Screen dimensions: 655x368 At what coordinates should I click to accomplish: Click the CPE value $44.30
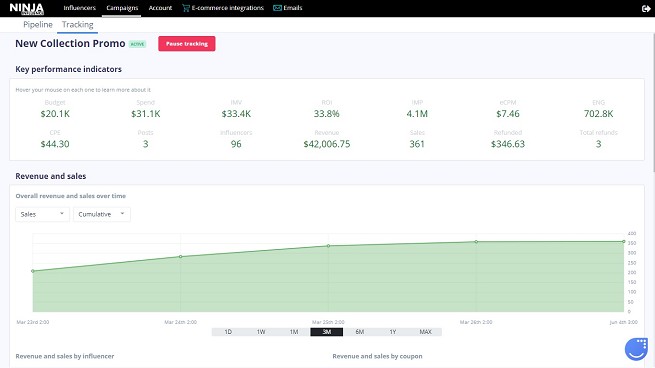(x=55, y=144)
